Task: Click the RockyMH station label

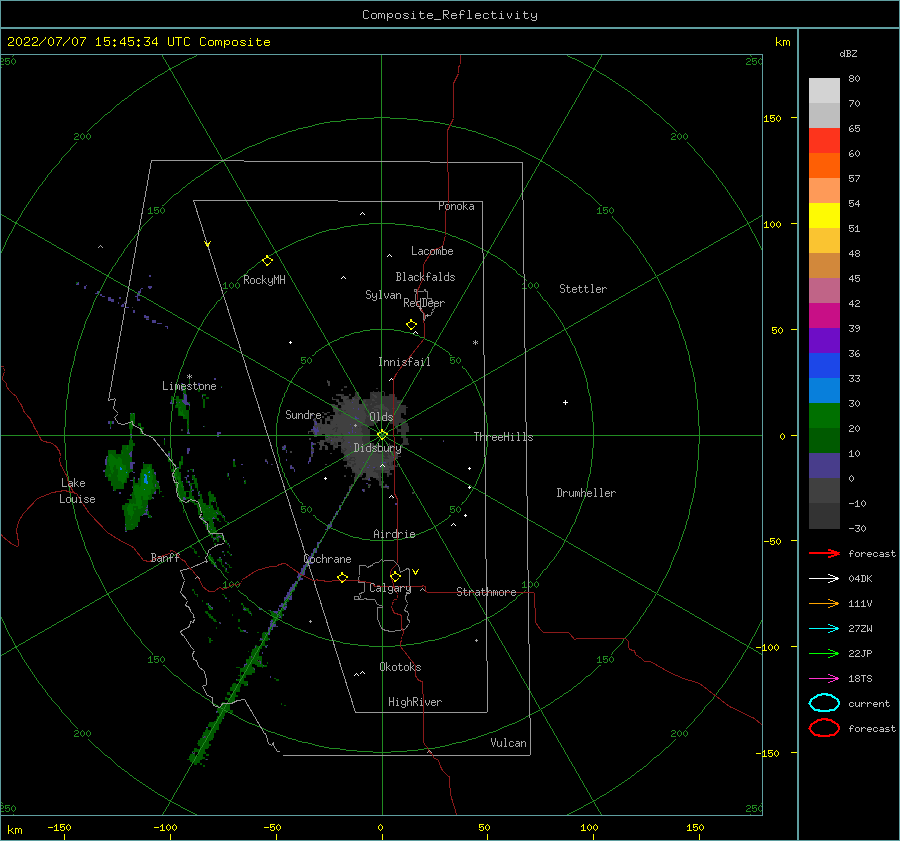Action: (264, 280)
